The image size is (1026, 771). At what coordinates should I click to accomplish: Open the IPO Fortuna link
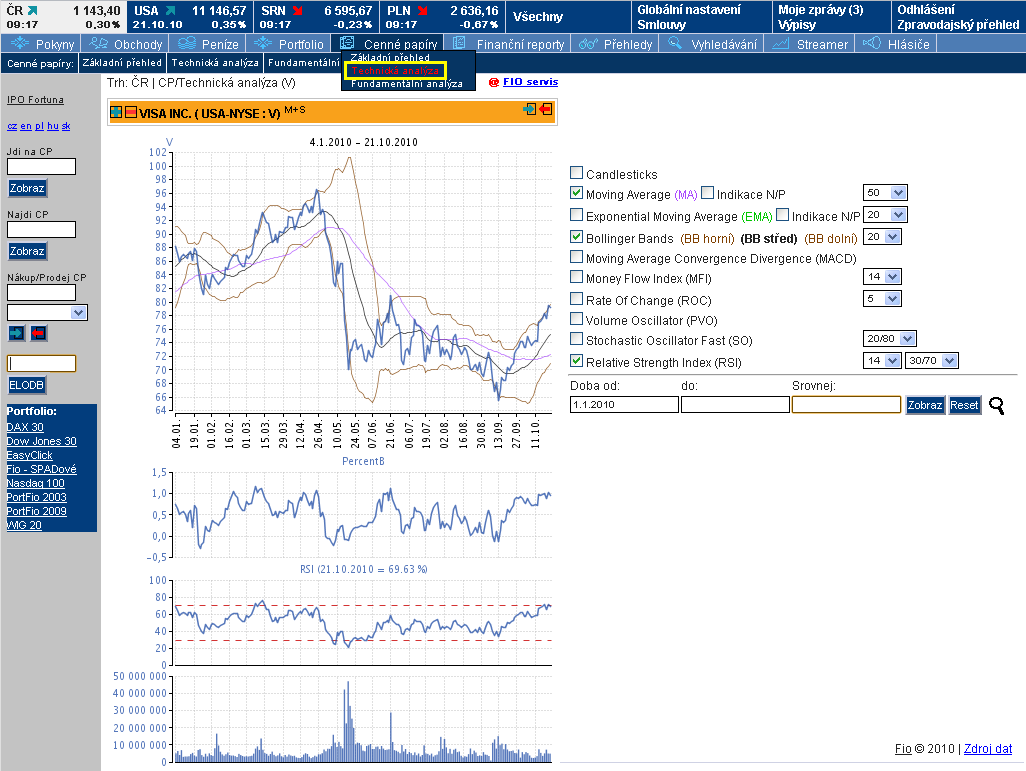35,100
